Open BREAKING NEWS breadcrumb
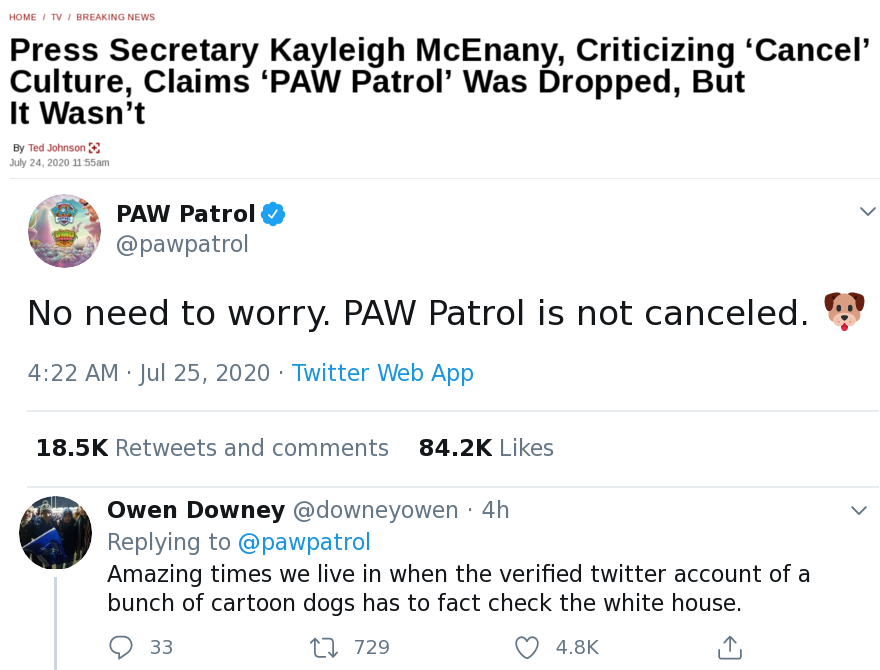 [115, 17]
